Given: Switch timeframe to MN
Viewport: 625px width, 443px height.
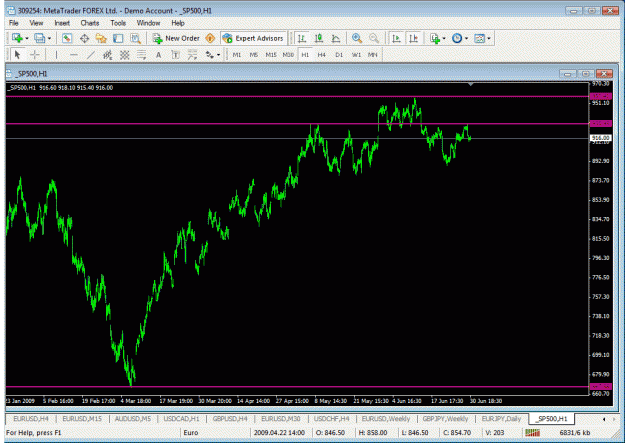Looking at the screenshot, I should pyautogui.click(x=373, y=55).
